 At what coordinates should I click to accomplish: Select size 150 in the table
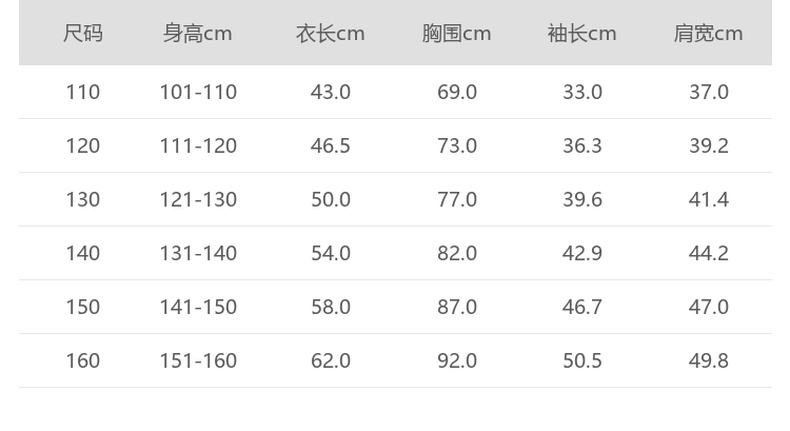(83, 307)
